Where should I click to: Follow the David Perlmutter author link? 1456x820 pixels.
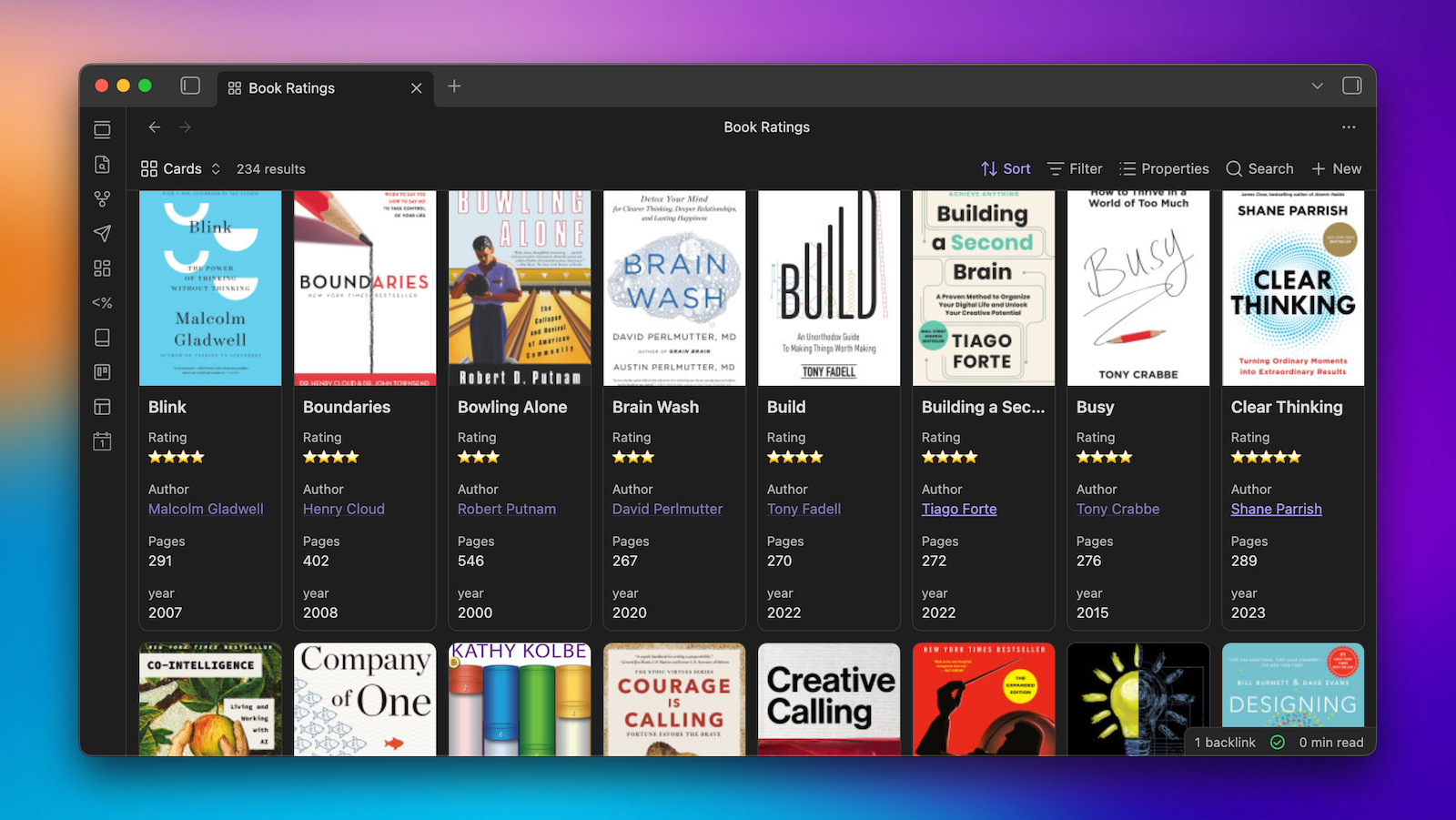(668, 510)
